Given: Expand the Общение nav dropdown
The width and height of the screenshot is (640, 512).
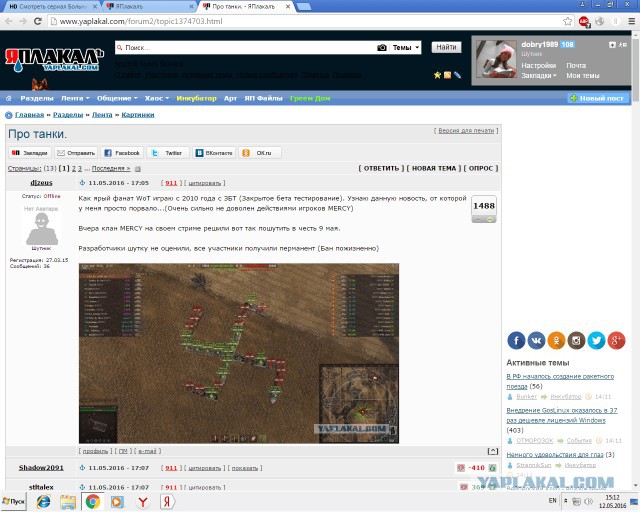Looking at the screenshot, I should coord(117,98).
